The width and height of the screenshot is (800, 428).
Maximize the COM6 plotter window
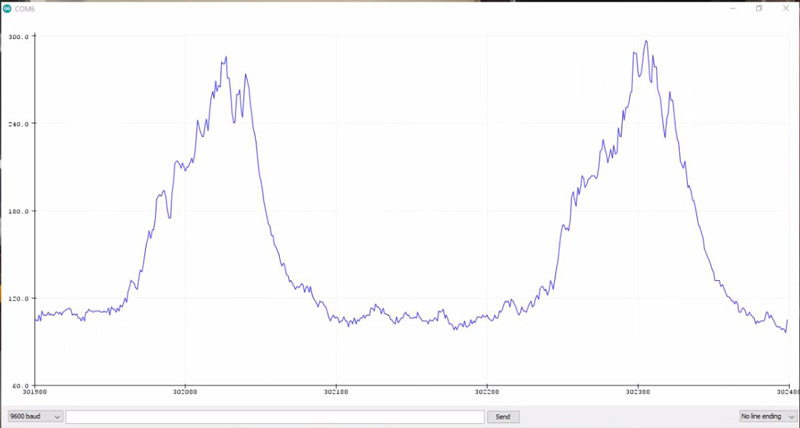pos(758,7)
